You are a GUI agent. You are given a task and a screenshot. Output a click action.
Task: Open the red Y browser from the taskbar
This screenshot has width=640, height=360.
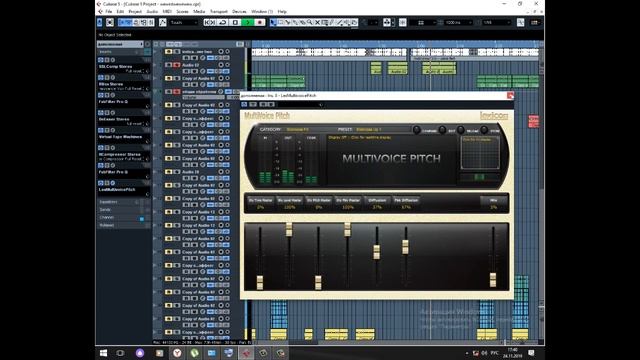pos(177,353)
